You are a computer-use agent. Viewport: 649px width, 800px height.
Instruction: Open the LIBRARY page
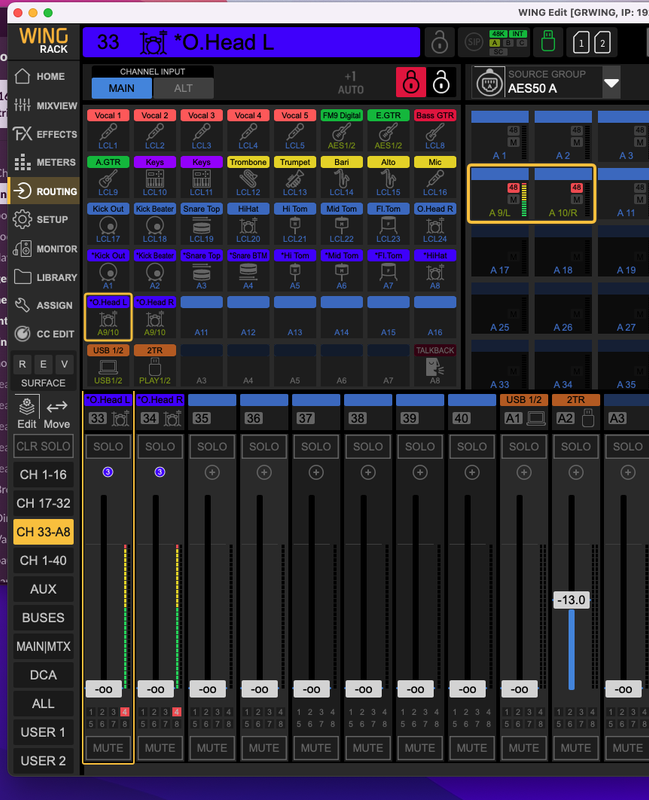click(x=43, y=277)
